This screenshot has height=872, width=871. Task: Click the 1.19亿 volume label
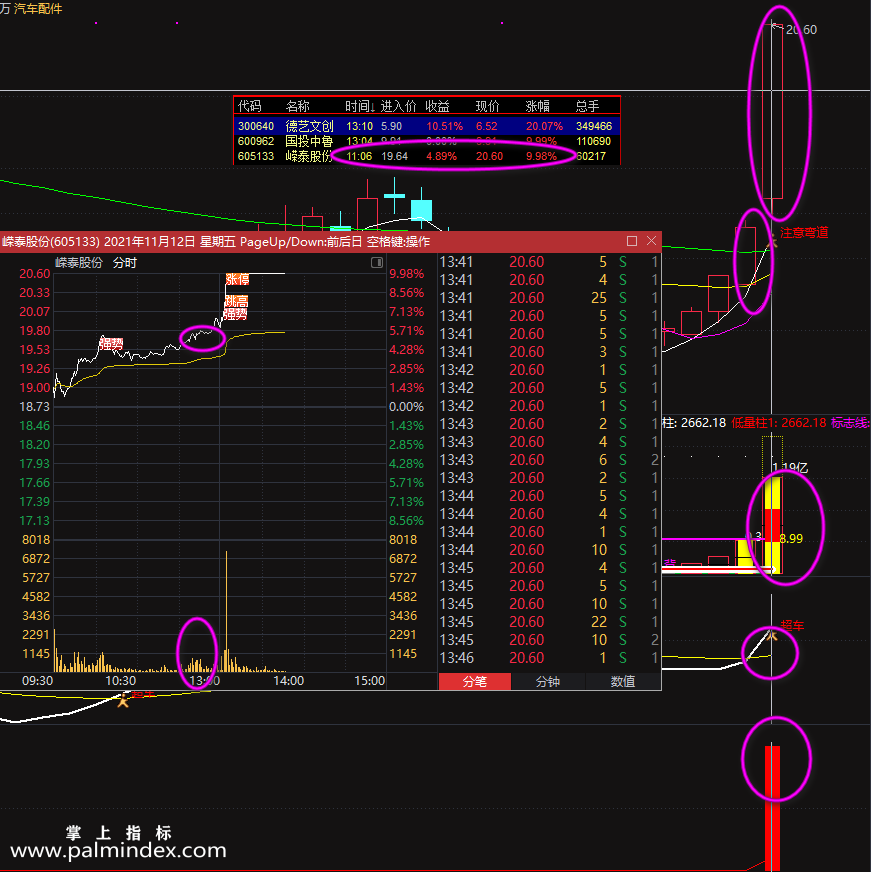pos(790,467)
